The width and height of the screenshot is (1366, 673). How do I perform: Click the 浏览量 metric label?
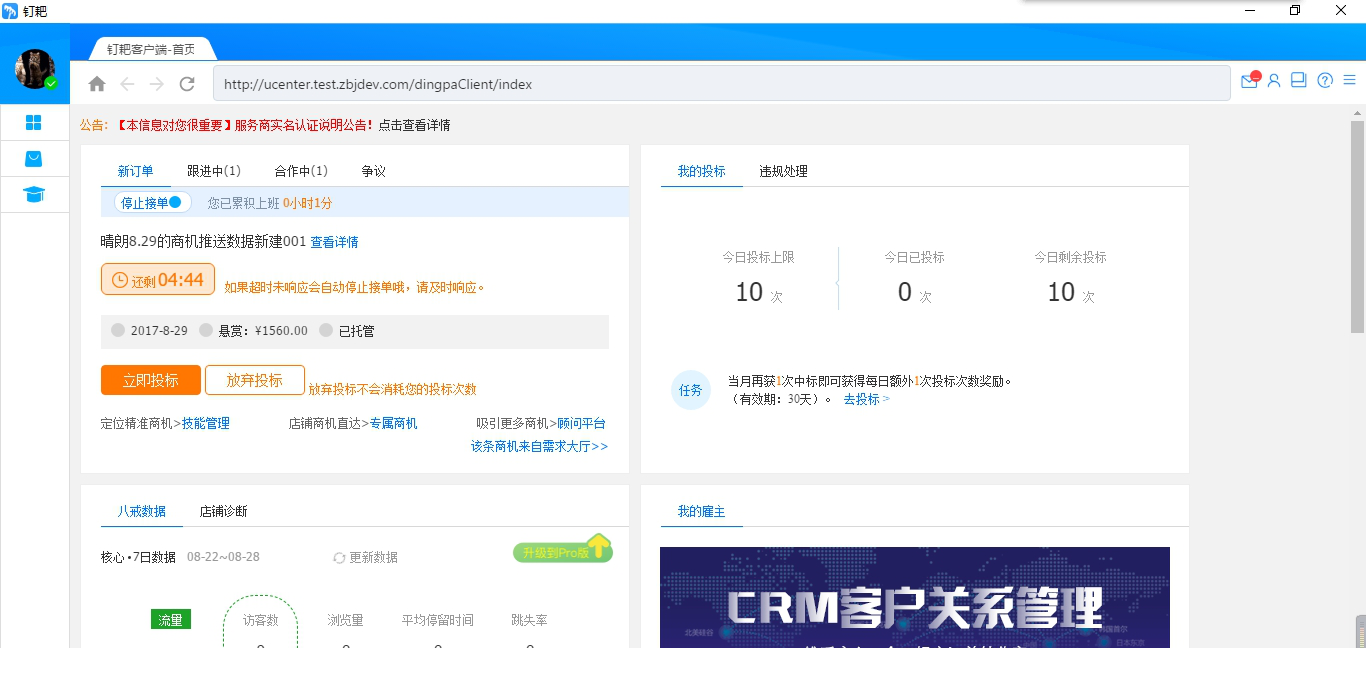click(346, 620)
